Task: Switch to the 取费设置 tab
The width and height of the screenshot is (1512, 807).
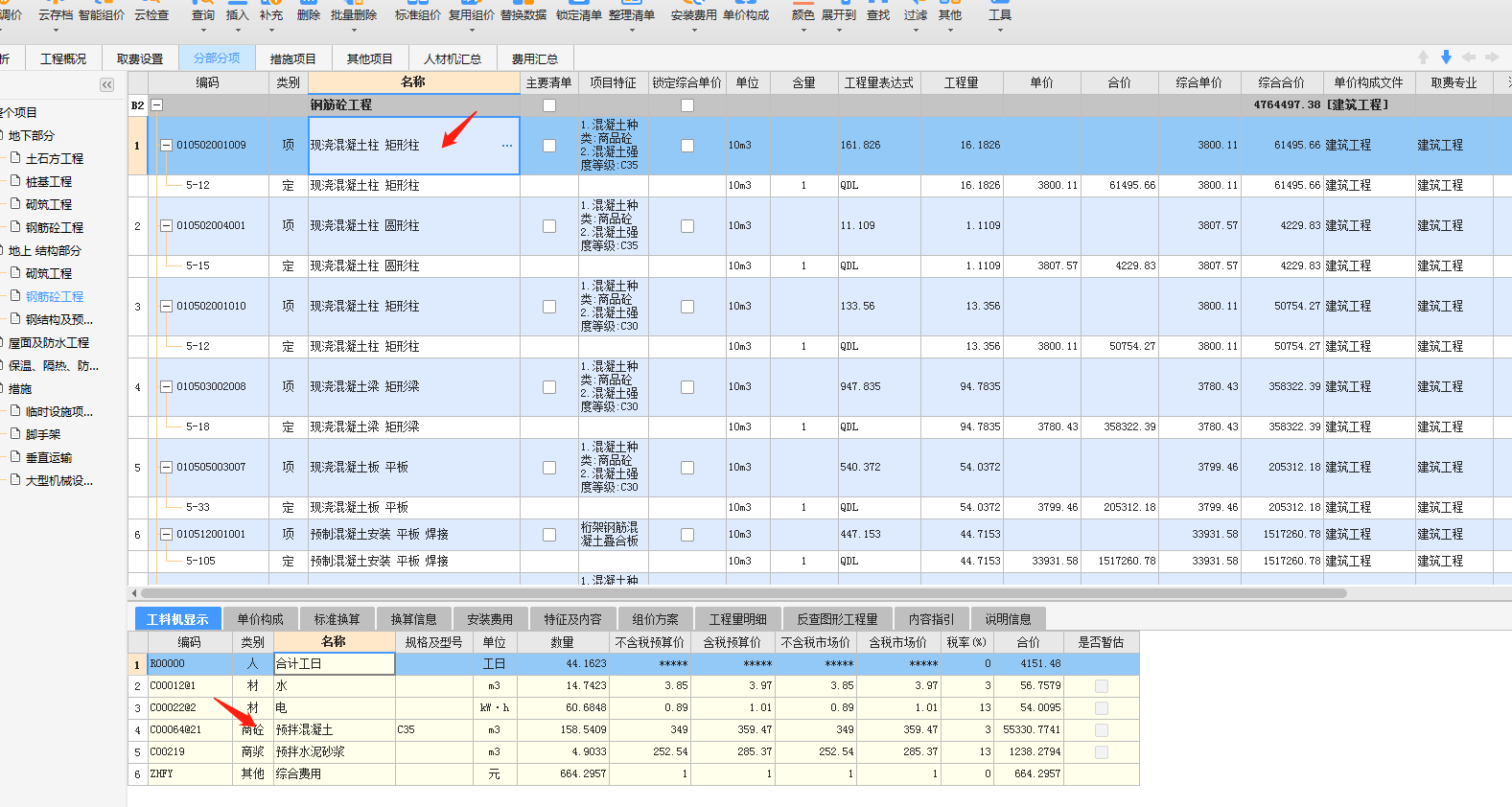Action: [x=140, y=58]
